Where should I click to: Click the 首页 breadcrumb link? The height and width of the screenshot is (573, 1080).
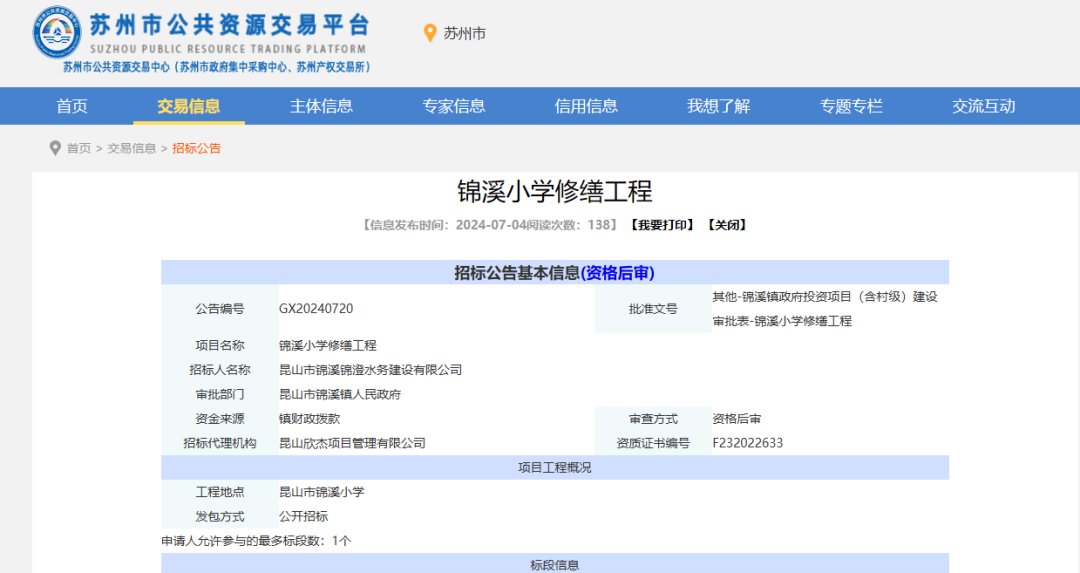click(79, 148)
